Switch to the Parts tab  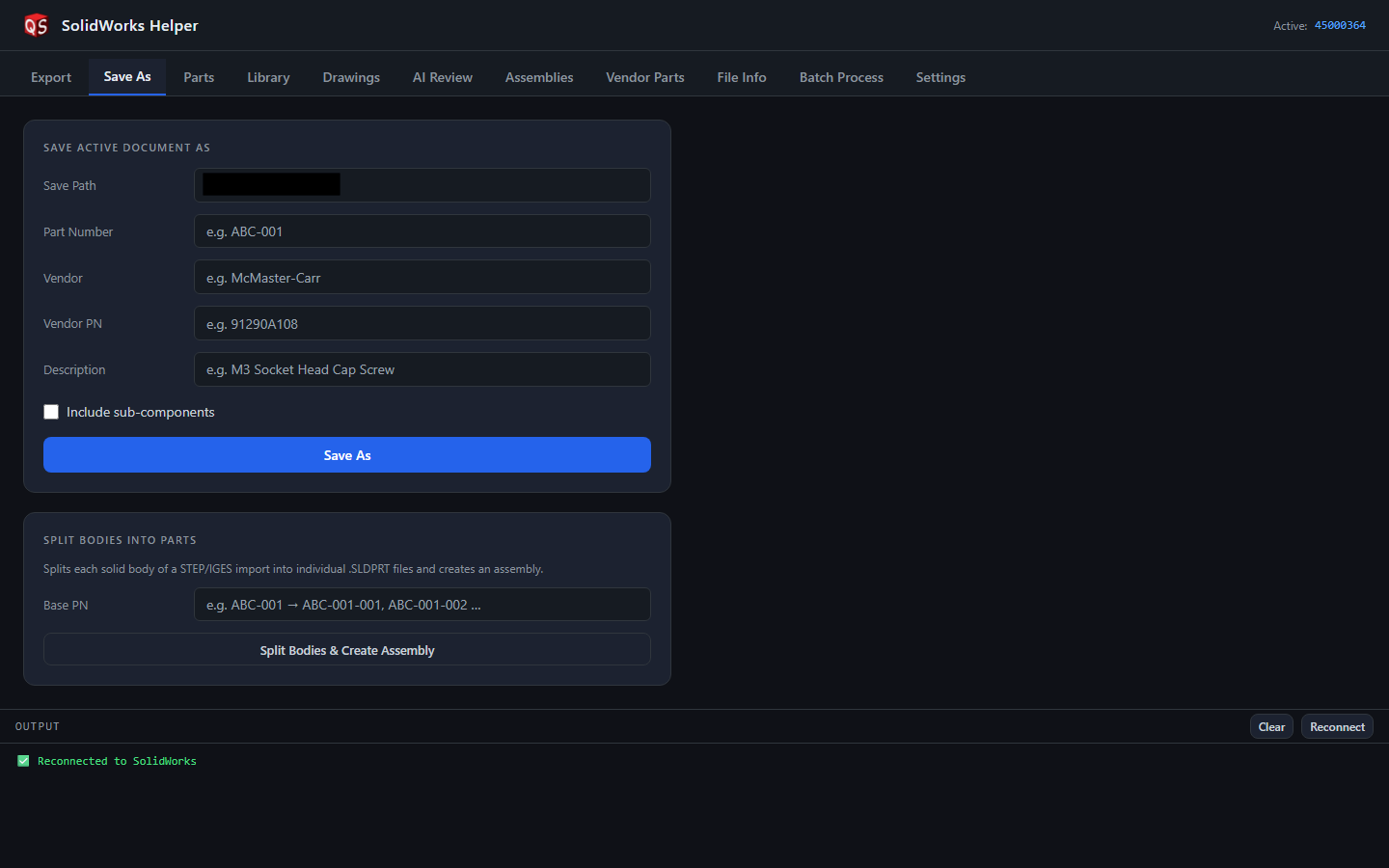pyautogui.click(x=199, y=77)
